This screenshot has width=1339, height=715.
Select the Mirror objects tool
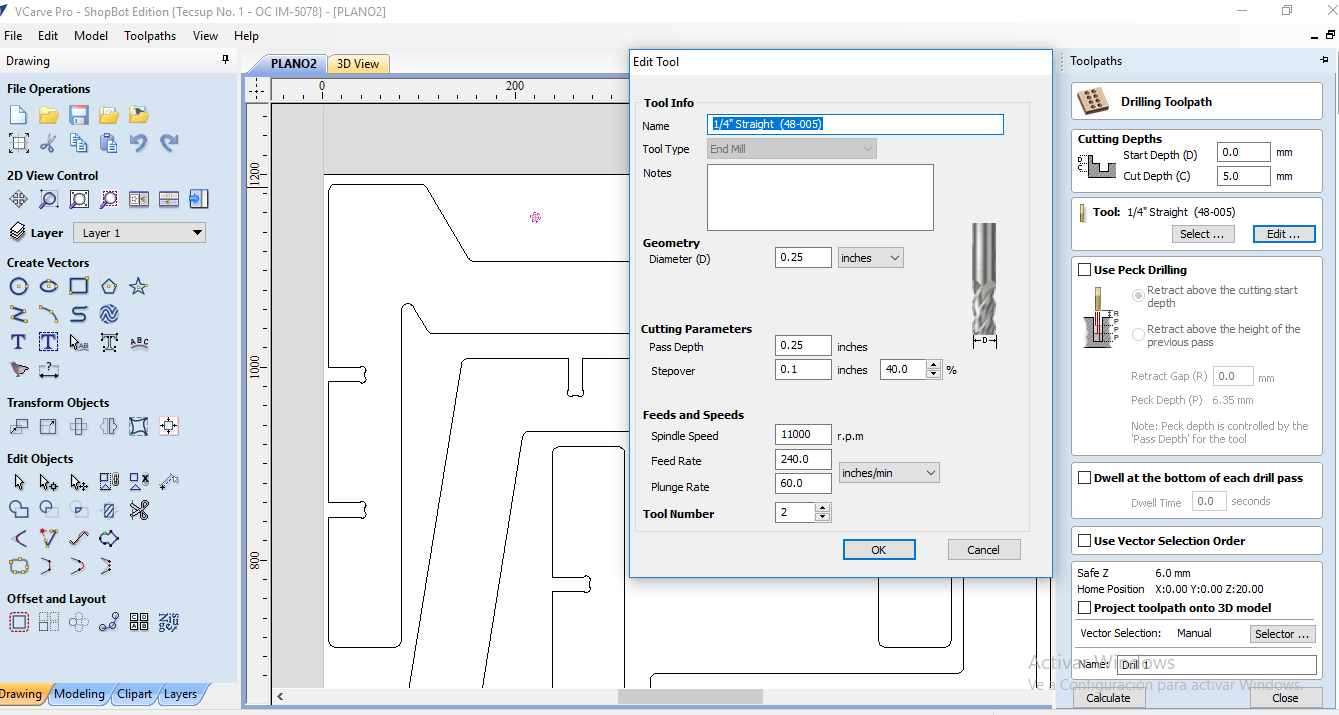click(x=109, y=427)
